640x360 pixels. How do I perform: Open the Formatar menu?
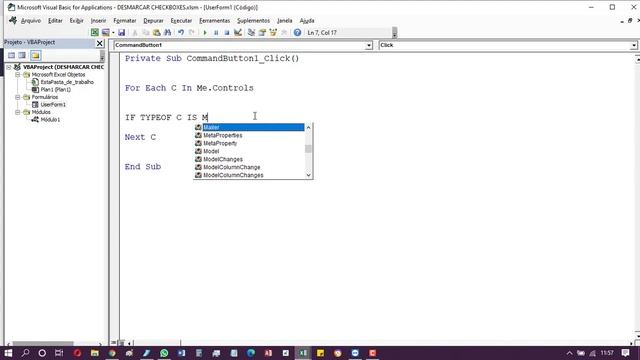pos(124,21)
